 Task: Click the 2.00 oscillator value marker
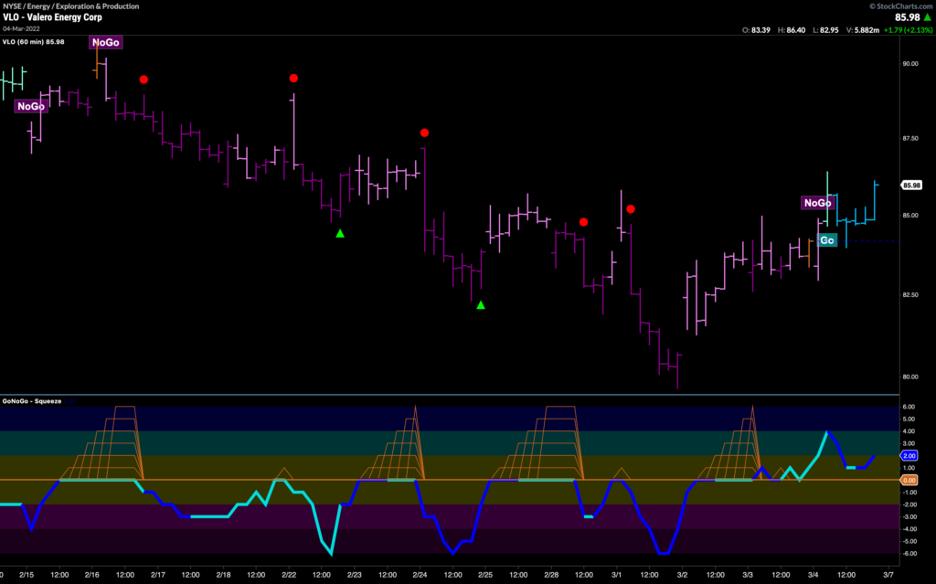(x=910, y=456)
